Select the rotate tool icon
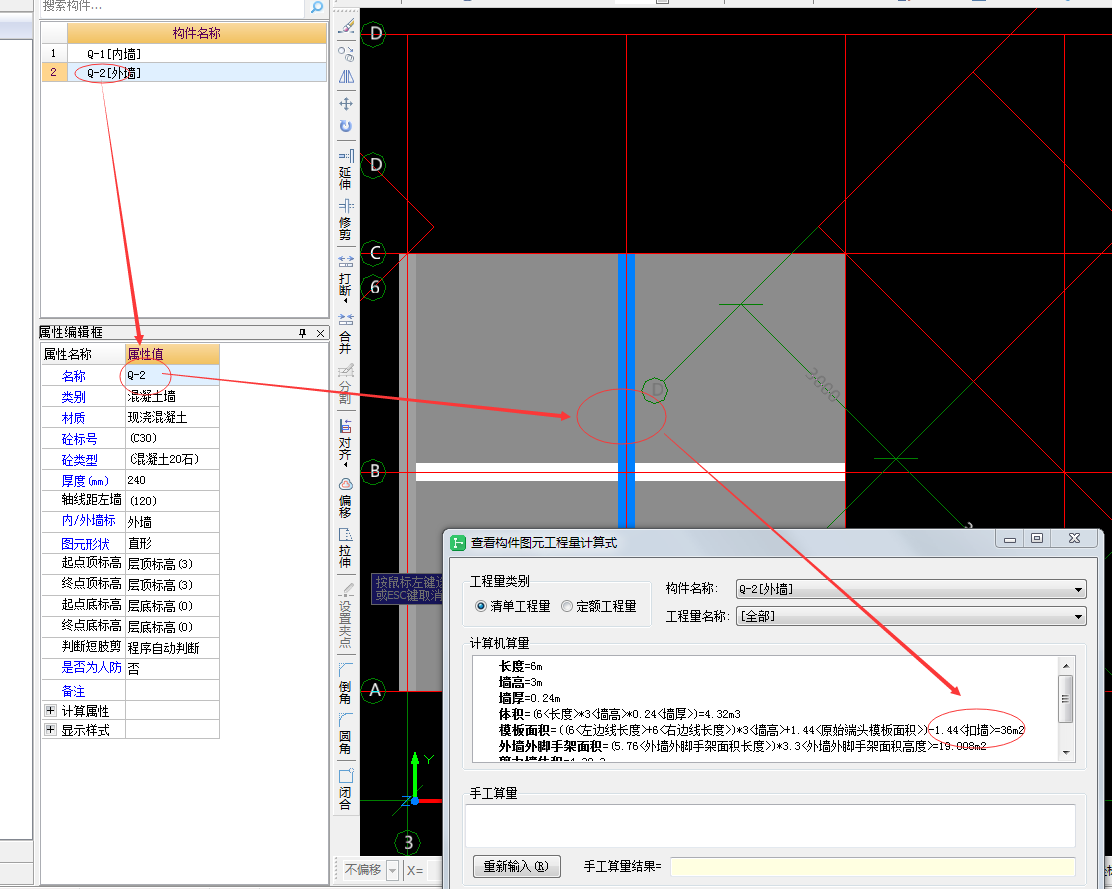 click(x=346, y=126)
